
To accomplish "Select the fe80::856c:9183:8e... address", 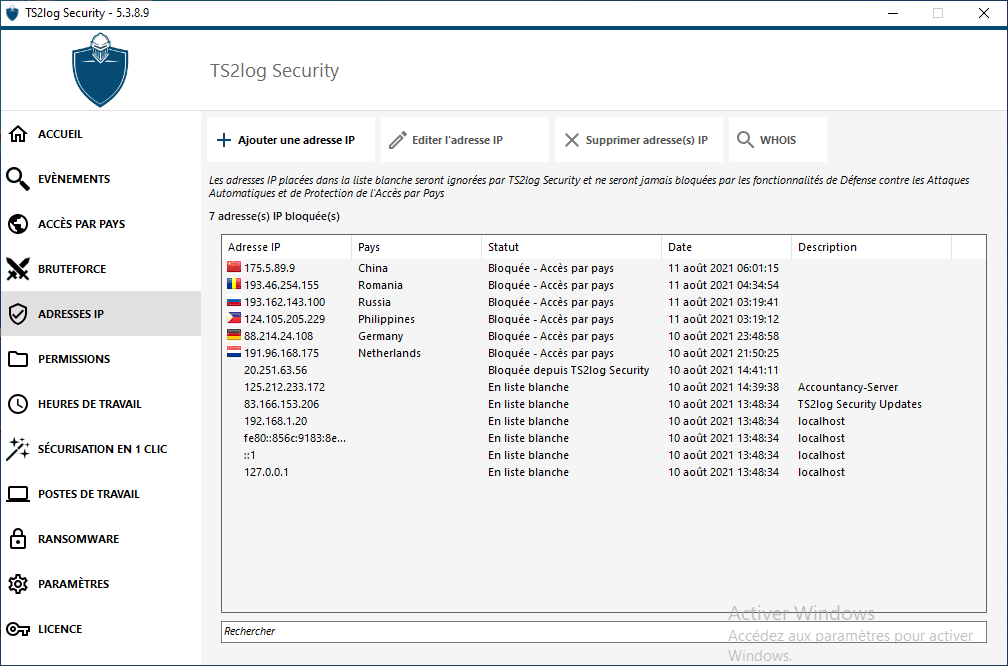I will point(294,438).
